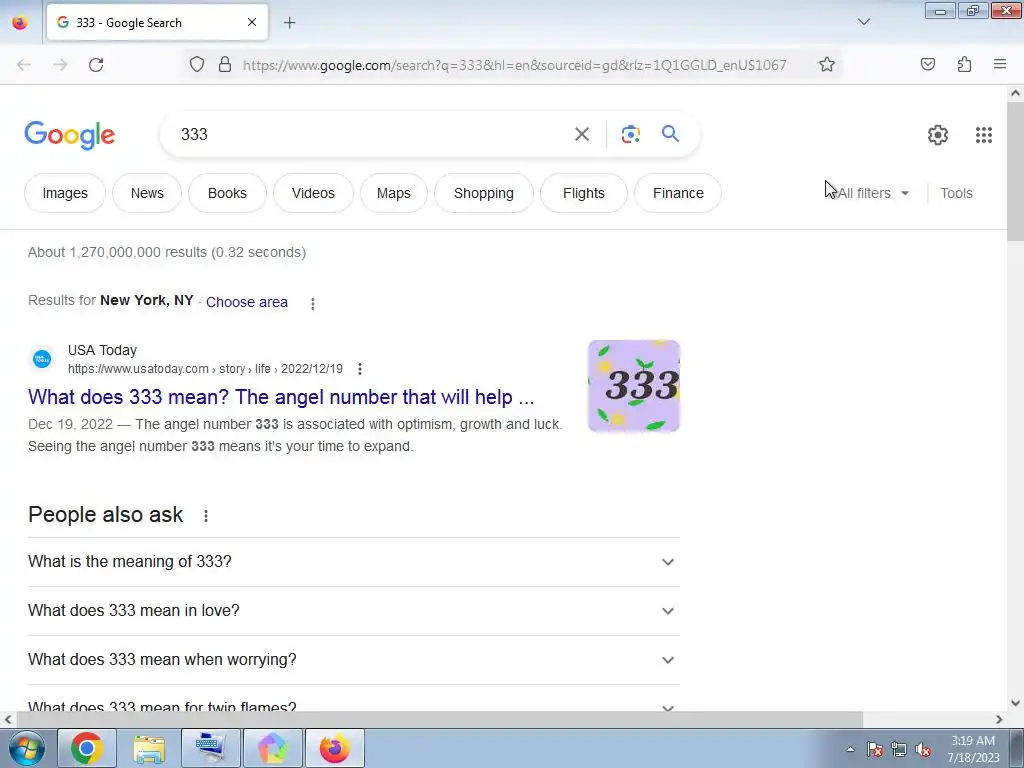The image size is (1024, 768).
Task: Click the address bar URL
Action: coord(515,65)
